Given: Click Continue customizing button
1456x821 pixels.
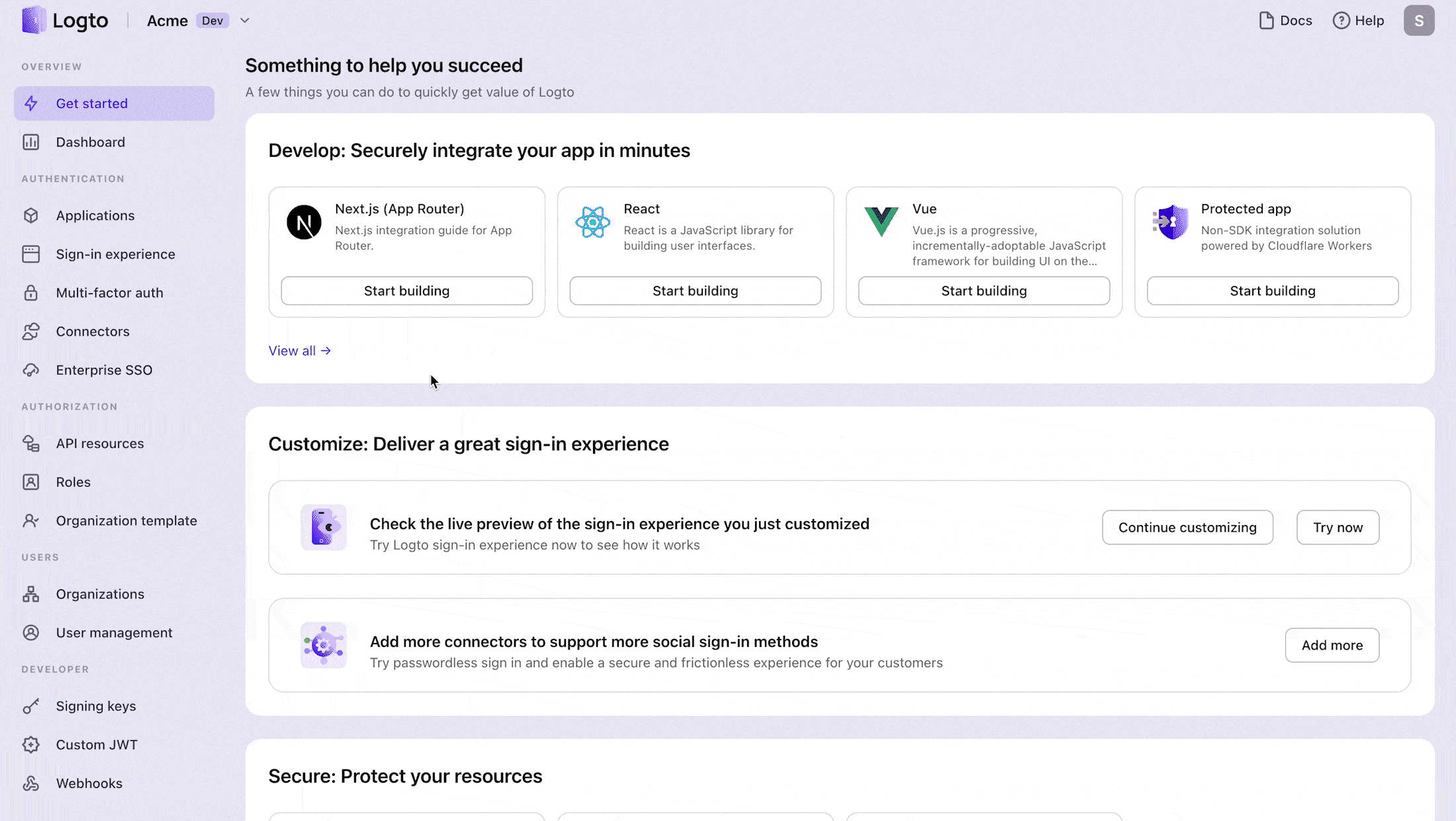Looking at the screenshot, I should (1187, 528).
